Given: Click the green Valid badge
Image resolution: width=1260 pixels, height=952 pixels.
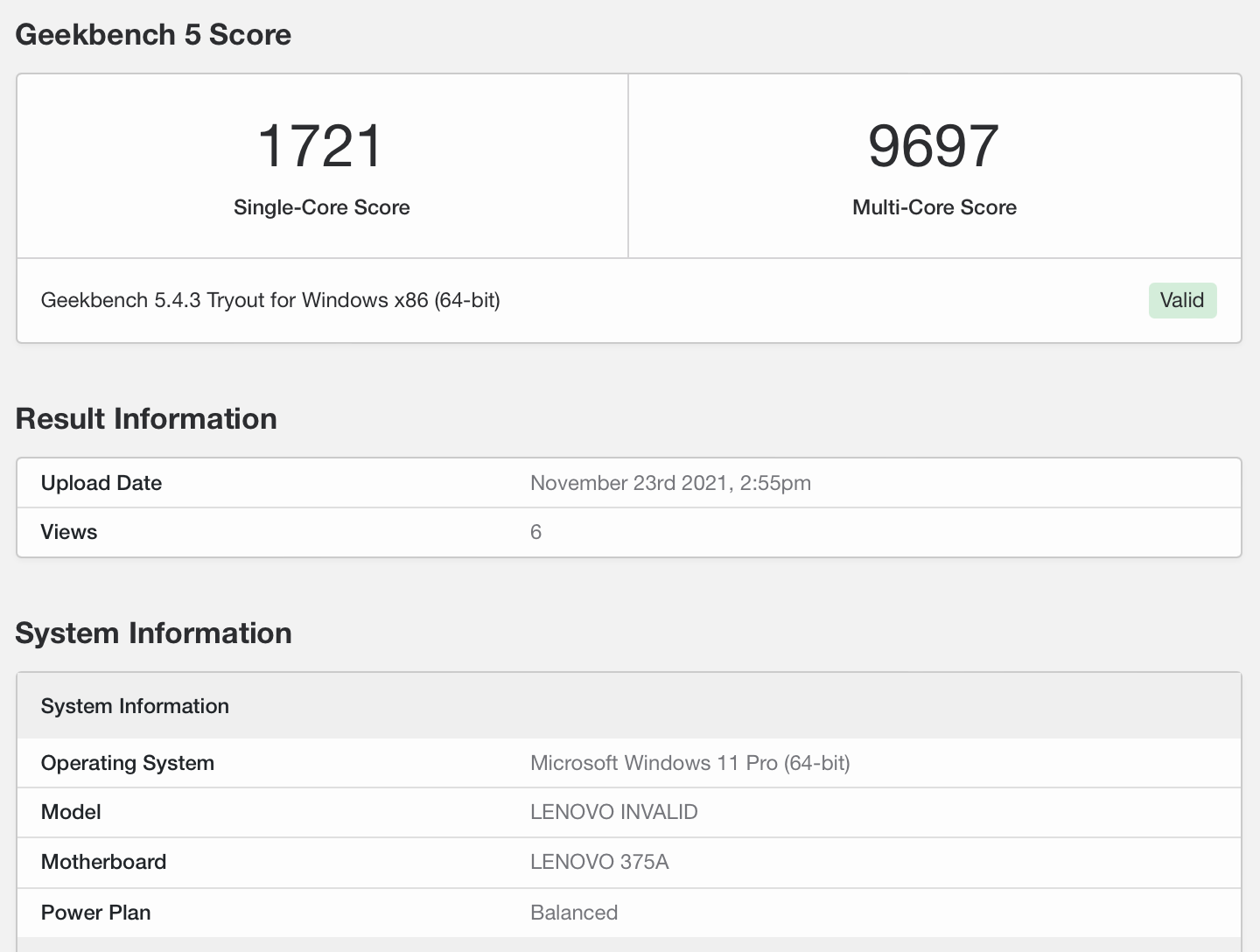Looking at the screenshot, I should [1182, 300].
